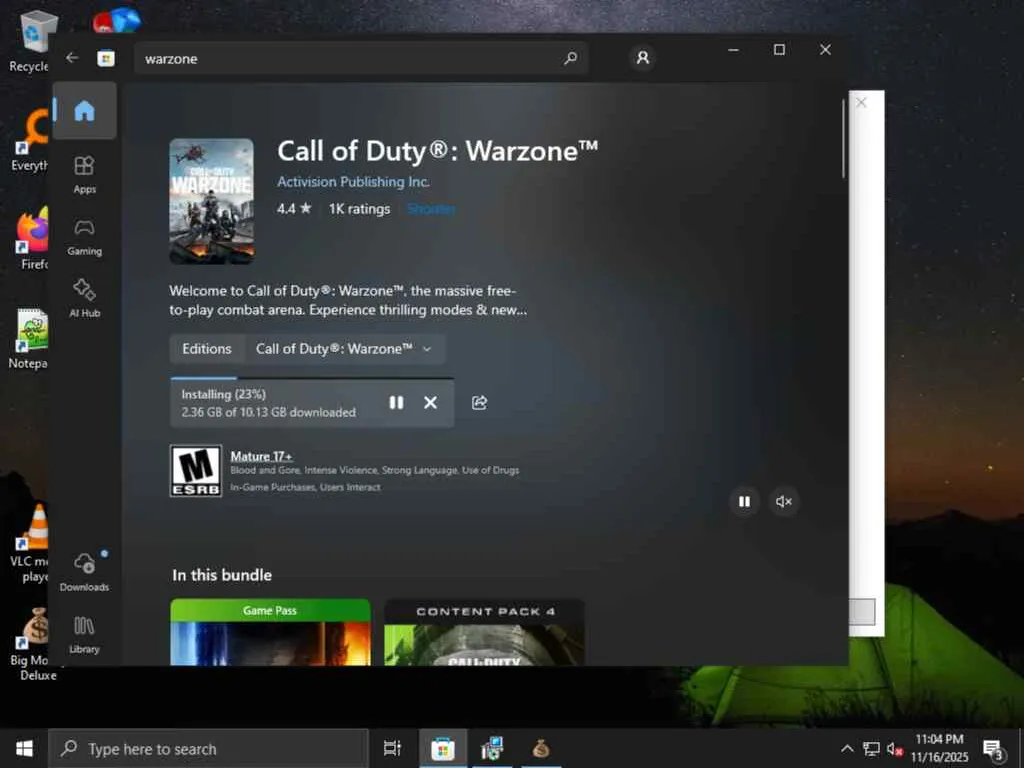Open the Mature 17+ rating link

[x=261, y=456]
